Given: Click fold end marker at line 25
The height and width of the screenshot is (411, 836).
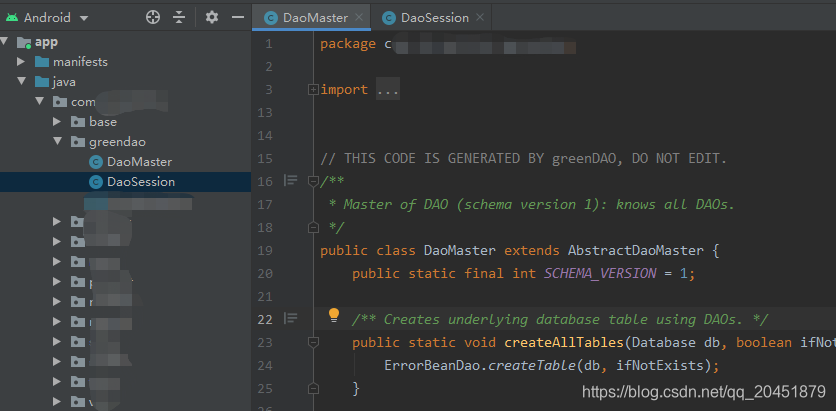Looking at the screenshot, I should pos(314,388).
